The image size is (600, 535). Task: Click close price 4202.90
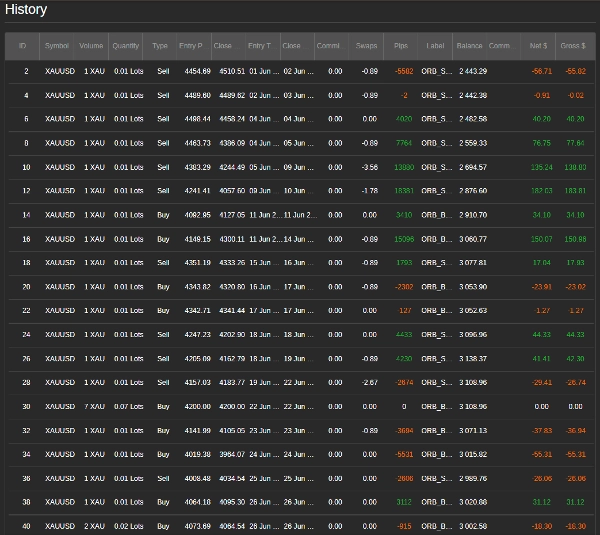pos(232,335)
